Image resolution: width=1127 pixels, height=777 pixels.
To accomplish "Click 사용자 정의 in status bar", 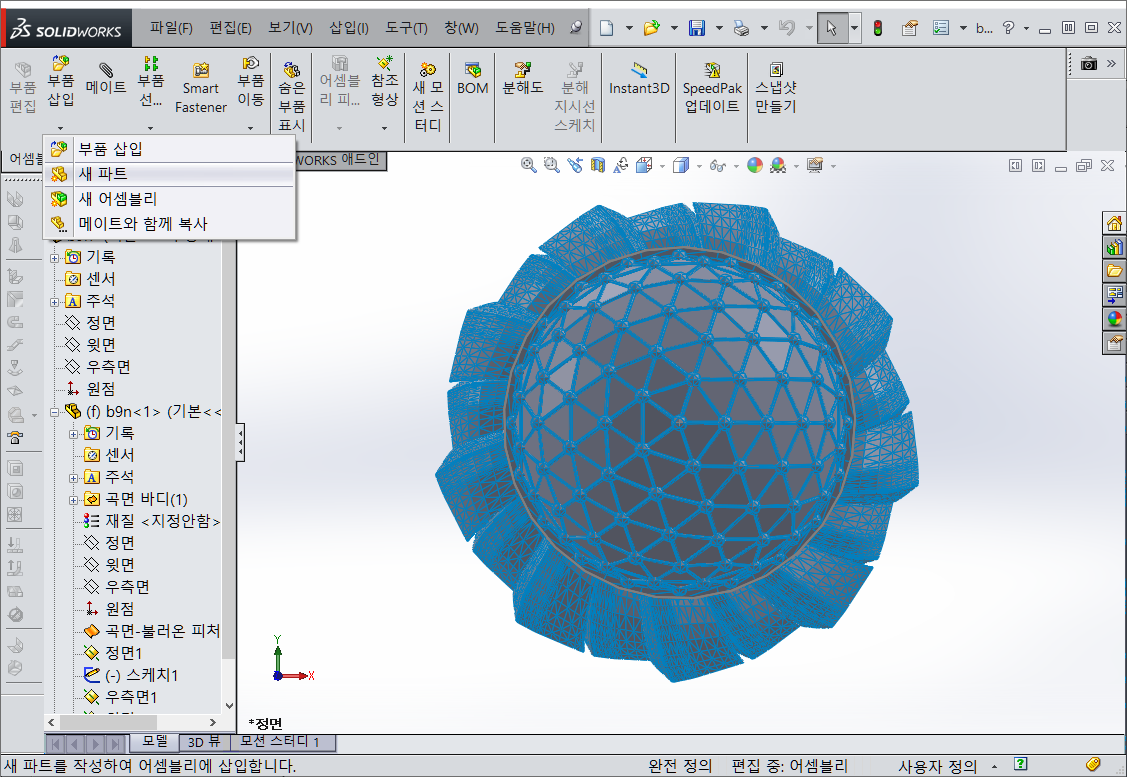I will coord(937,766).
